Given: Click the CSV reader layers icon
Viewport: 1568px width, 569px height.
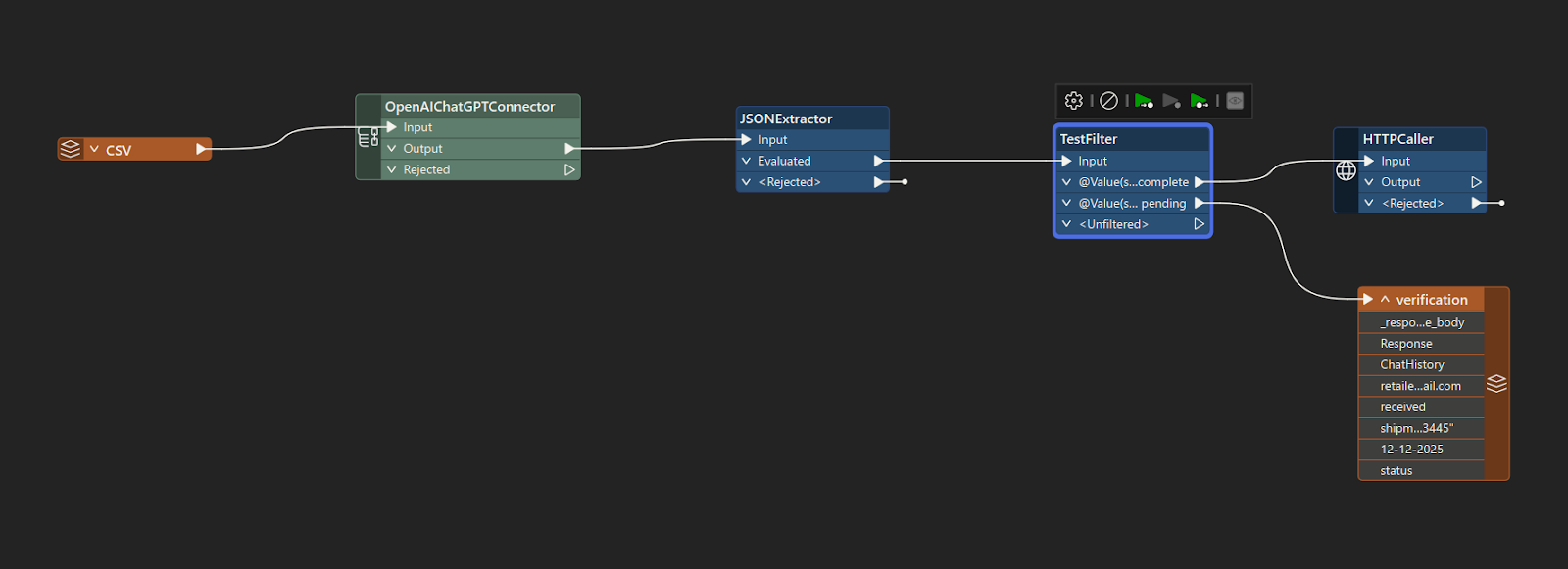Looking at the screenshot, I should (71, 149).
